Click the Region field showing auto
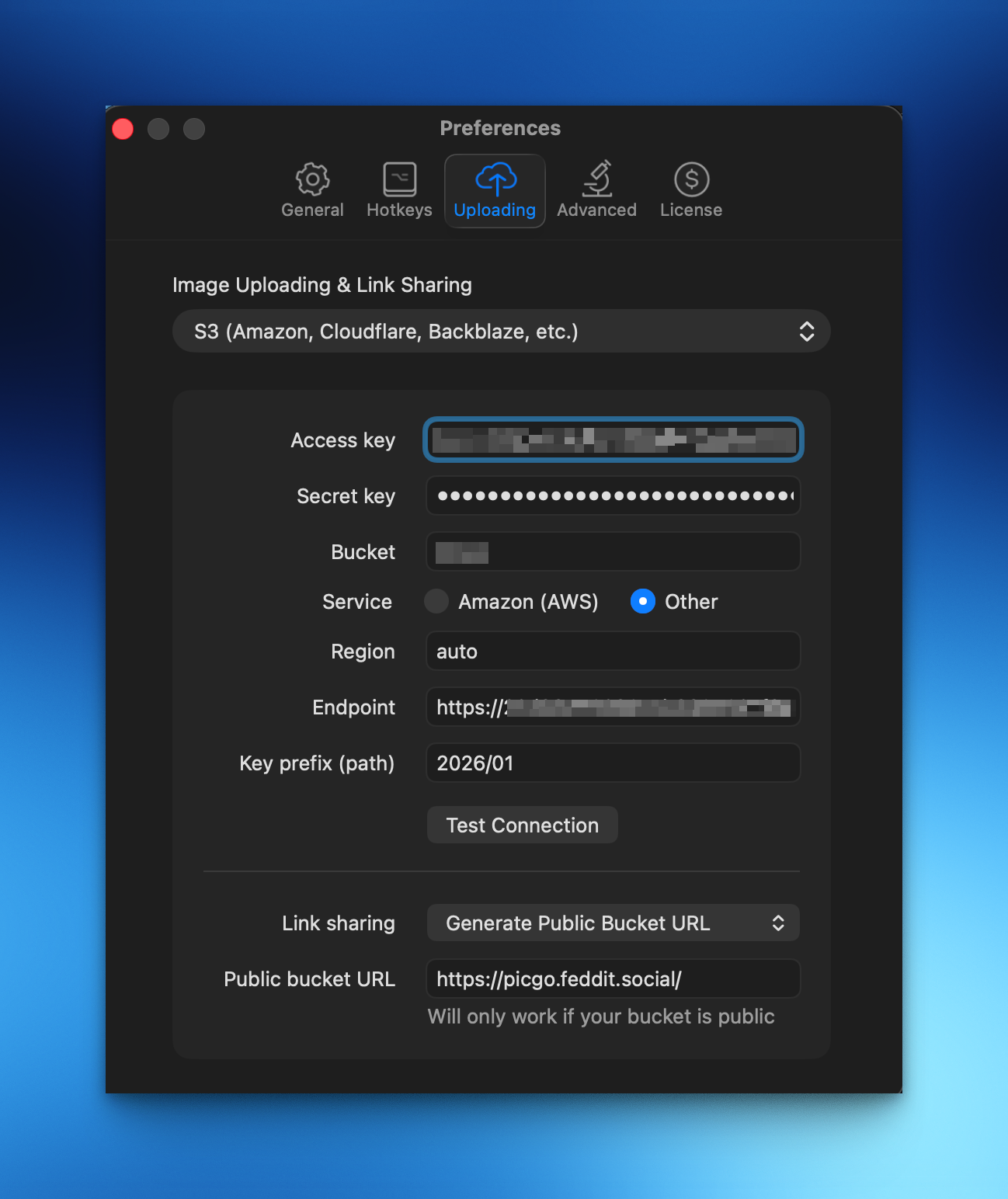Screen dimensions: 1008x1199 click(x=613, y=652)
